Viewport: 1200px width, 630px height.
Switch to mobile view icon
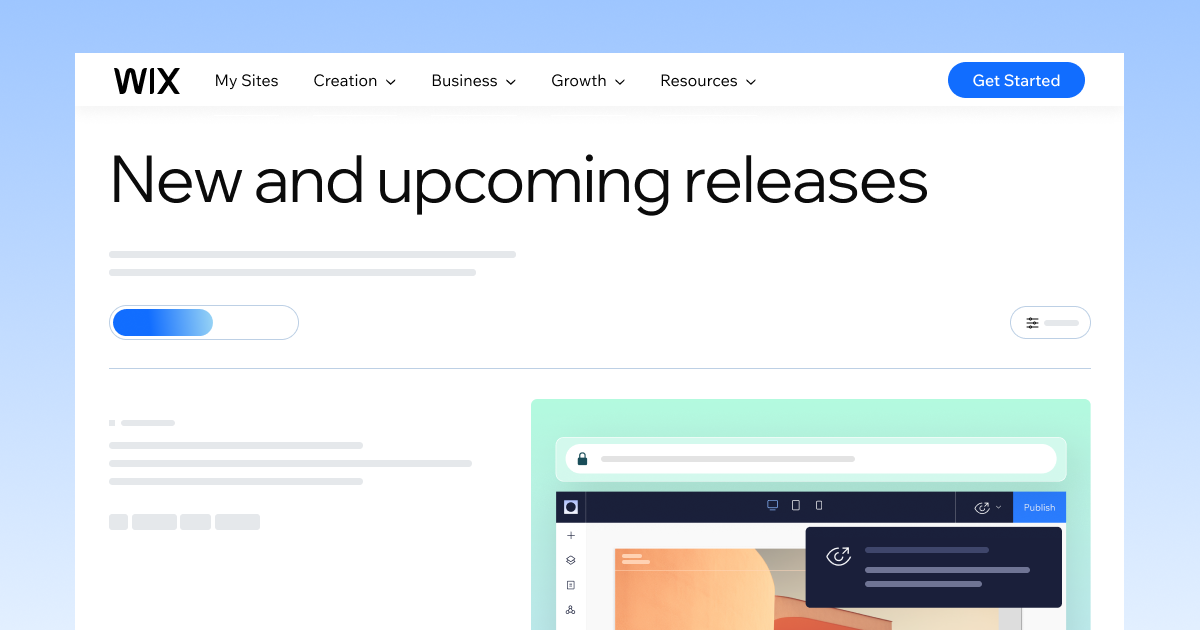pos(819,506)
